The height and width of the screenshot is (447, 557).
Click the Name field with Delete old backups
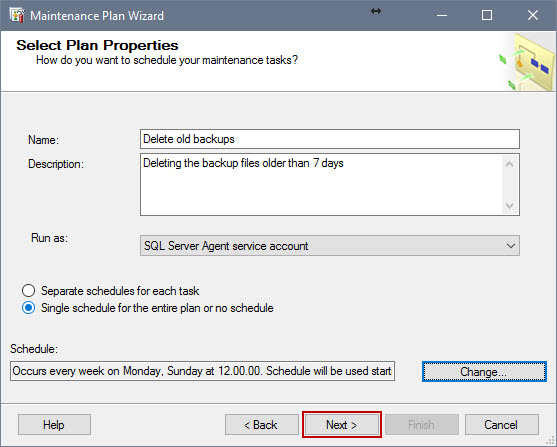[x=330, y=139]
